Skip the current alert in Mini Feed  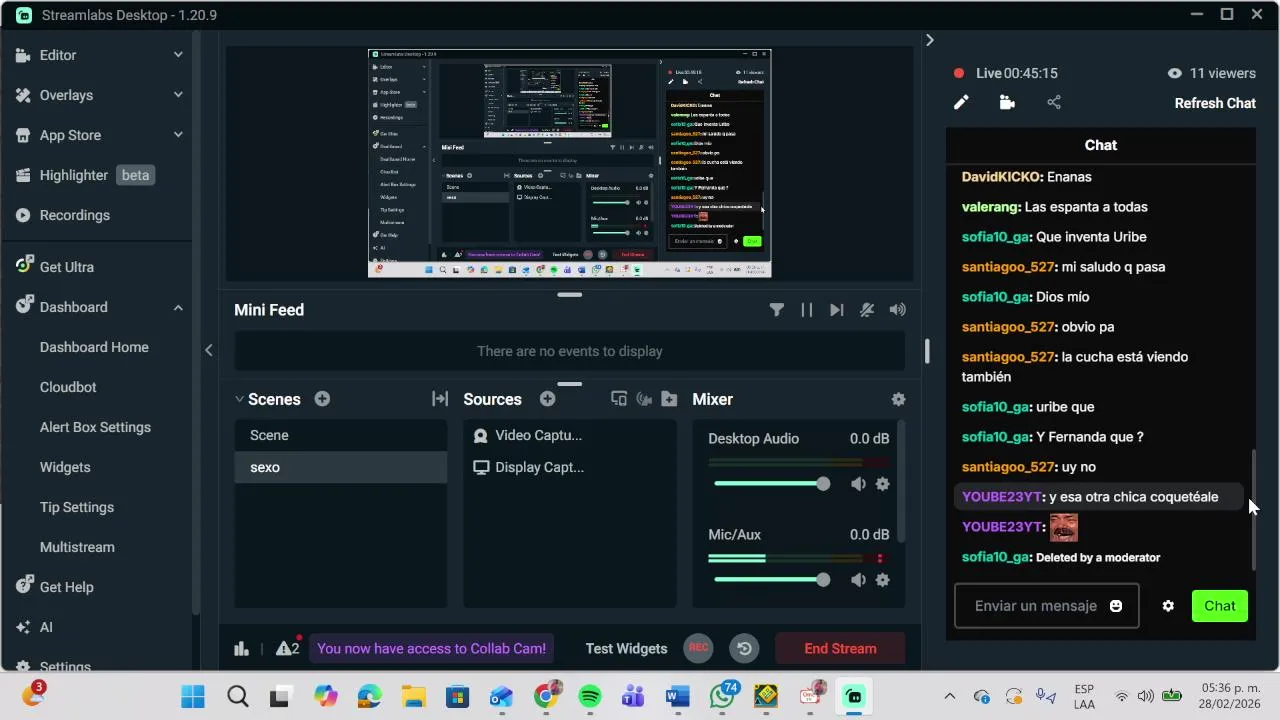[x=836, y=310]
